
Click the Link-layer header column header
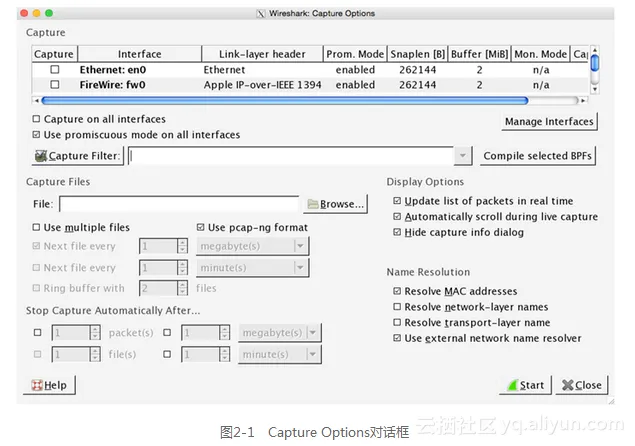point(262,54)
